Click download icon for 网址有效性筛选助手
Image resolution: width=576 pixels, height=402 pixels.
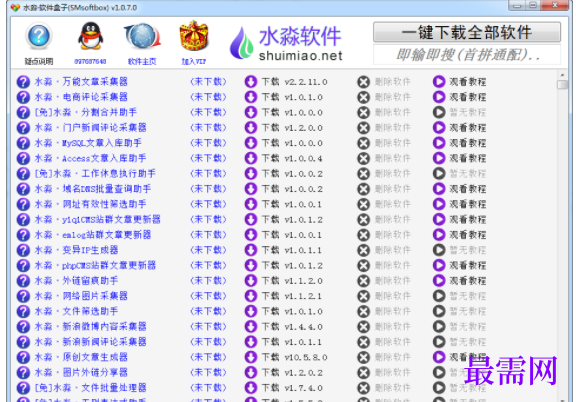[x=251, y=204]
